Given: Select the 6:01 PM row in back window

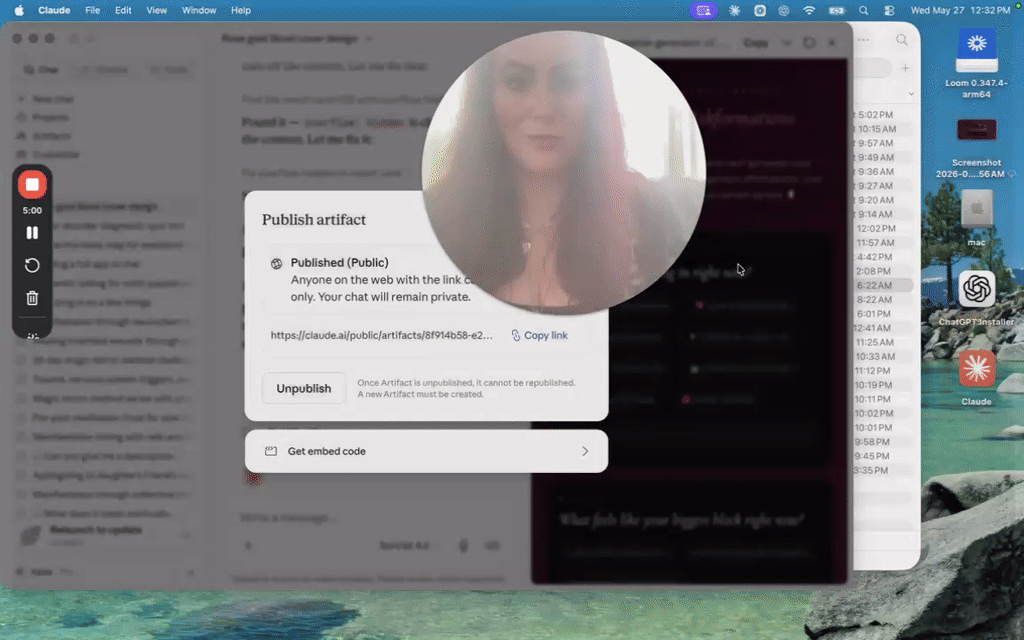Looking at the screenshot, I should click(882, 314).
